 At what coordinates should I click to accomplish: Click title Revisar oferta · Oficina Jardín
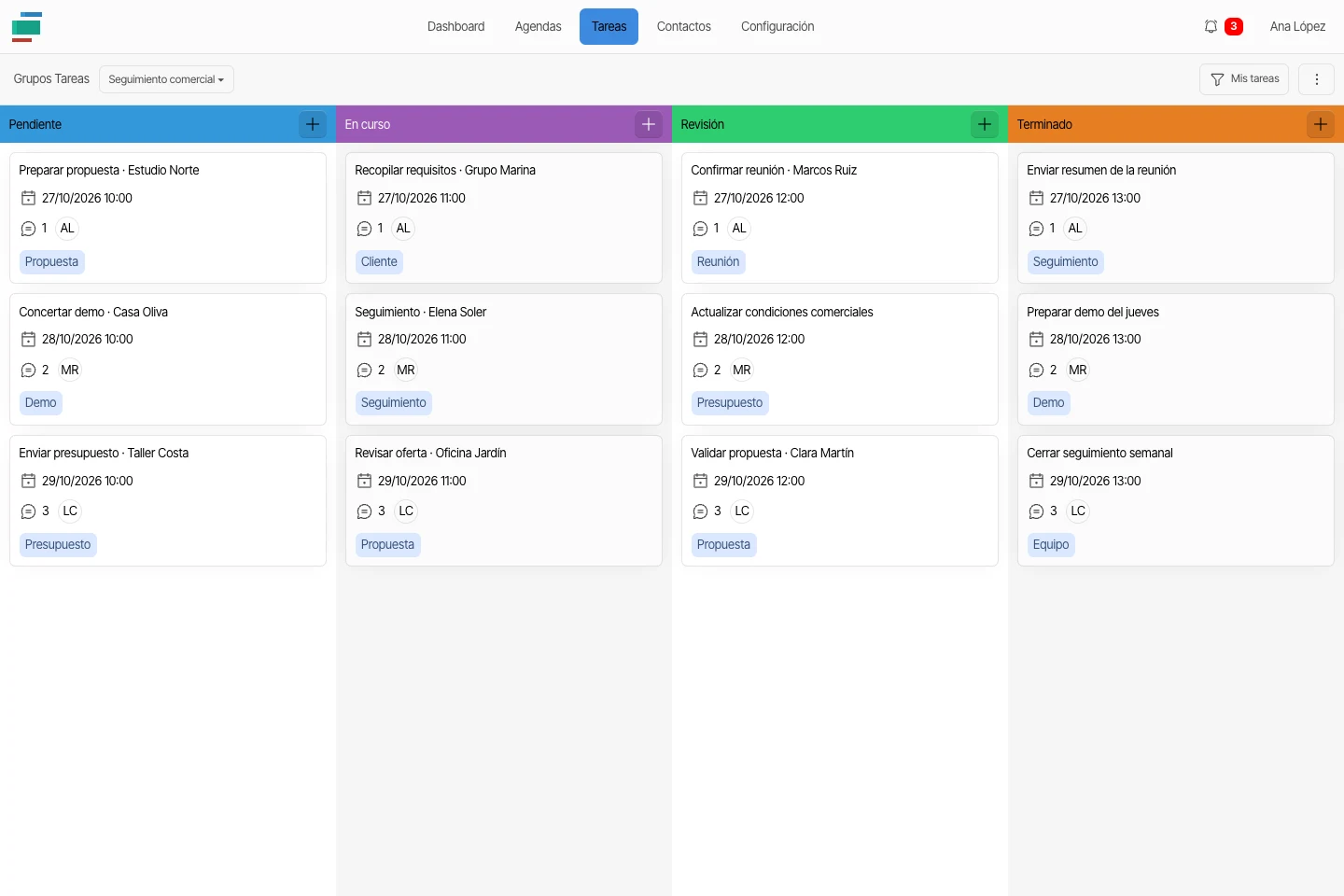tap(430, 453)
